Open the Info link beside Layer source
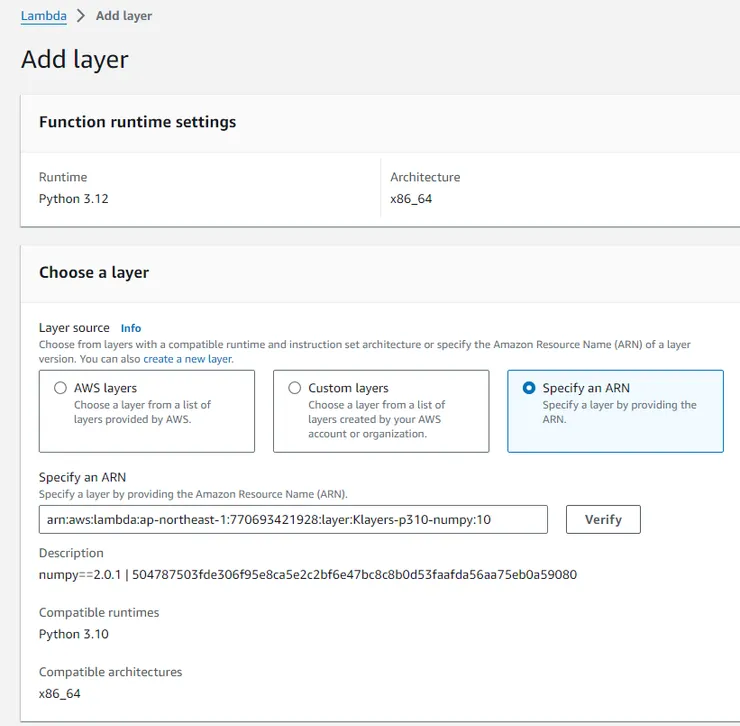Screen dimensions: 740x726 [131, 328]
